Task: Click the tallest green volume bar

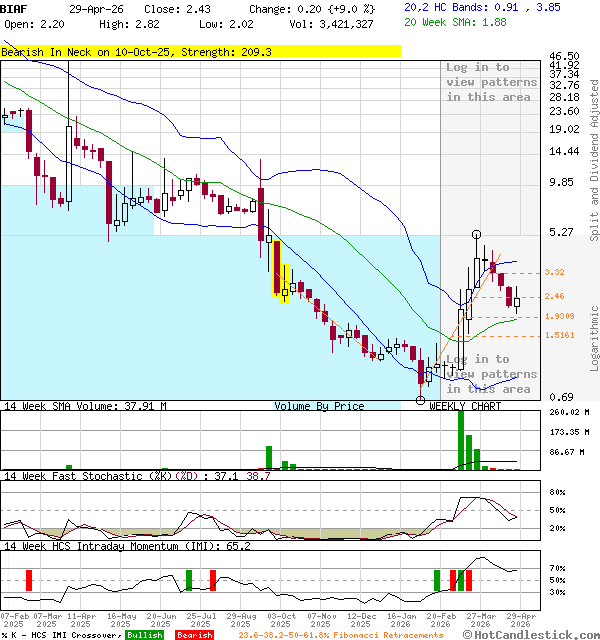Action: click(x=461, y=440)
